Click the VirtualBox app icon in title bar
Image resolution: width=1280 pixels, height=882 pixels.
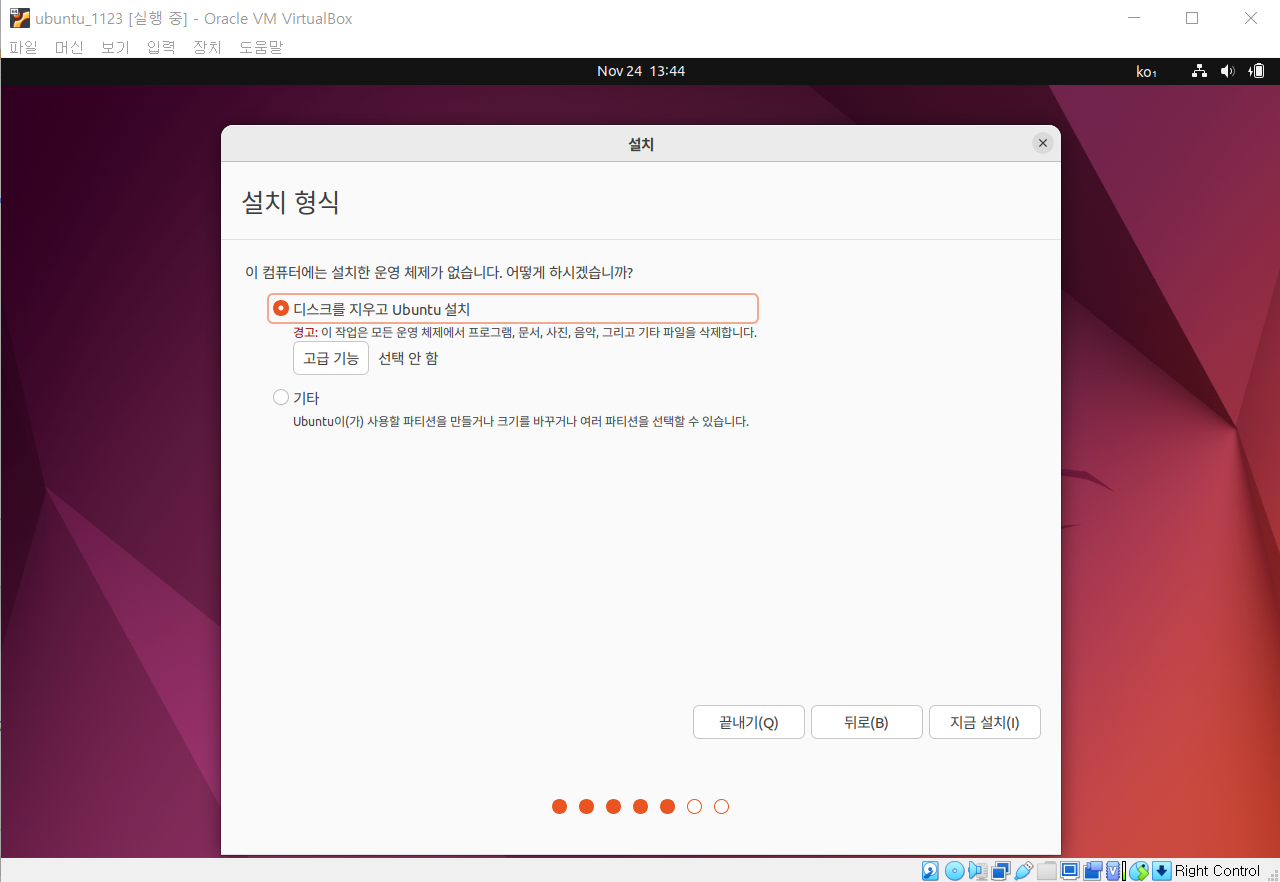click(19, 18)
